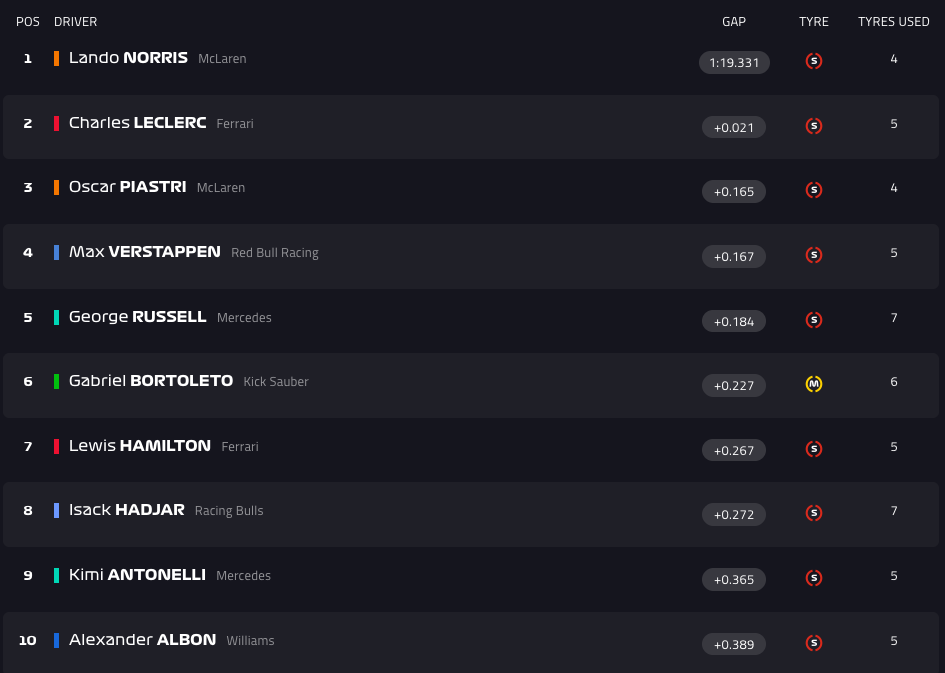Screen dimensions: 945x673
Task: Click the +0.227 gap badge
Action: click(x=734, y=385)
